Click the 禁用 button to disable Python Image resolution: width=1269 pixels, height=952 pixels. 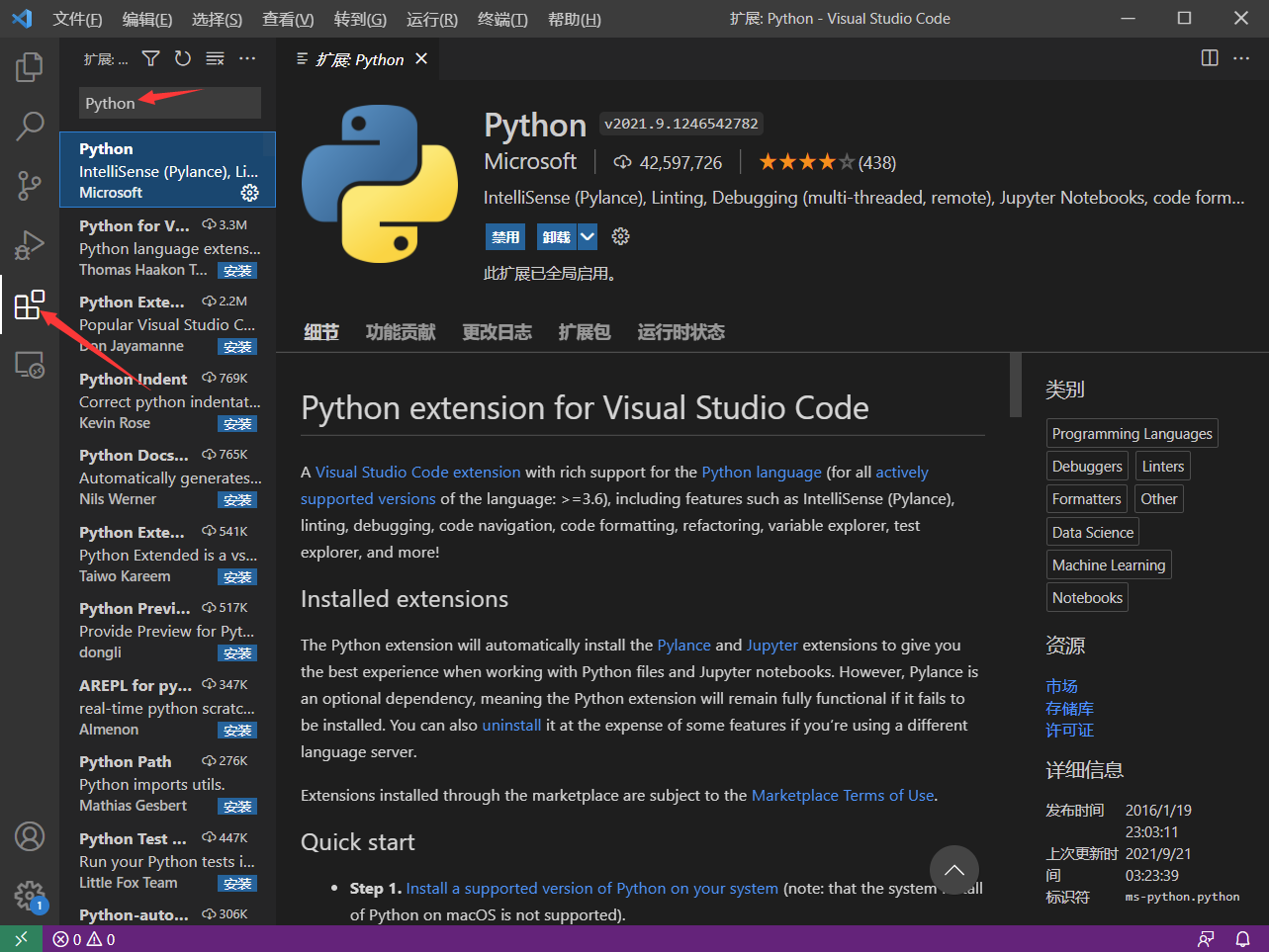pos(505,237)
